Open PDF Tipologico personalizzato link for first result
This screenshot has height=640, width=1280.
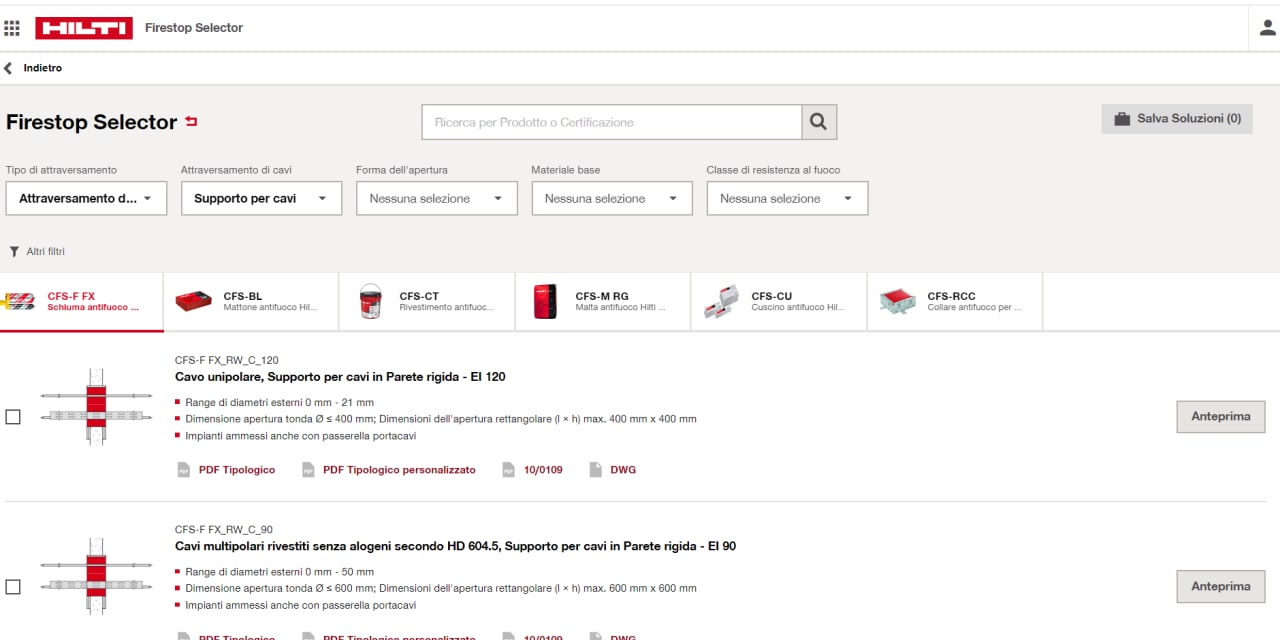(398, 470)
